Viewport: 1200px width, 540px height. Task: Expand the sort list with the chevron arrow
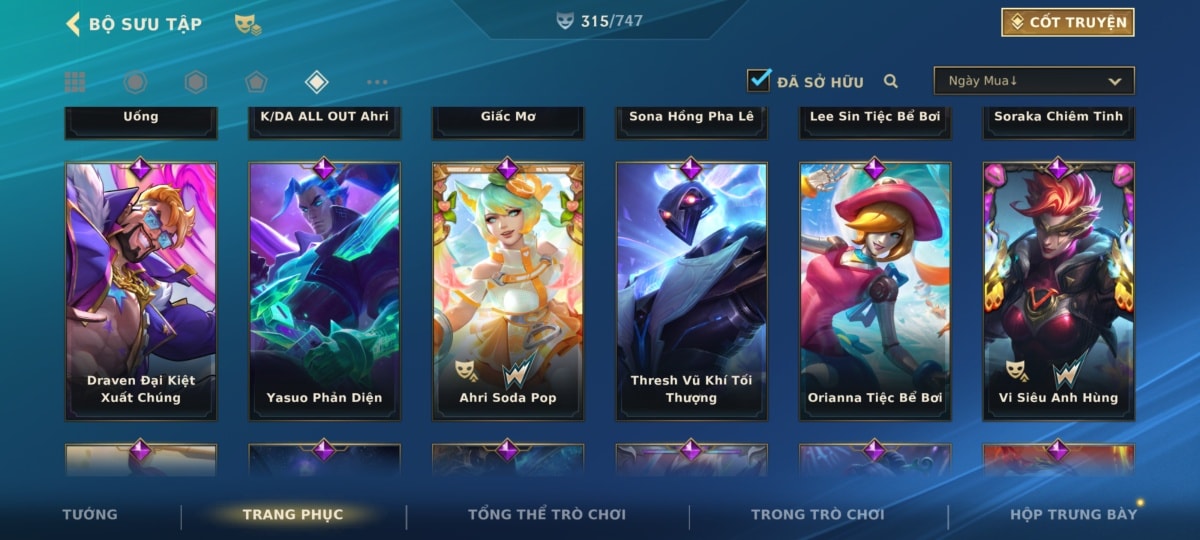(1115, 82)
